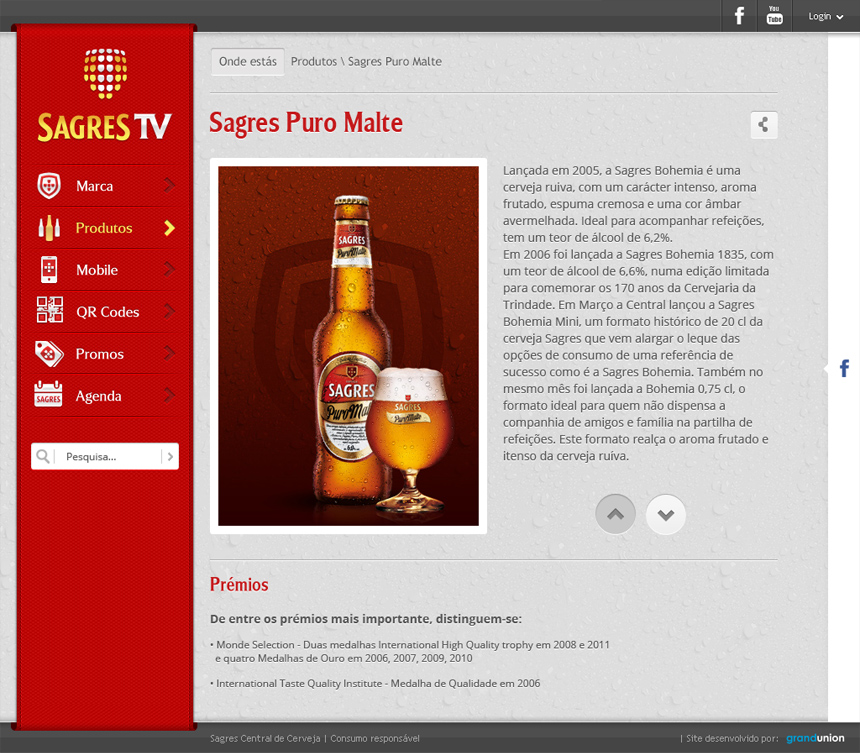Viewport: 860px width, 753px height.
Task: Click the QR Codes icon
Action: click(49, 310)
